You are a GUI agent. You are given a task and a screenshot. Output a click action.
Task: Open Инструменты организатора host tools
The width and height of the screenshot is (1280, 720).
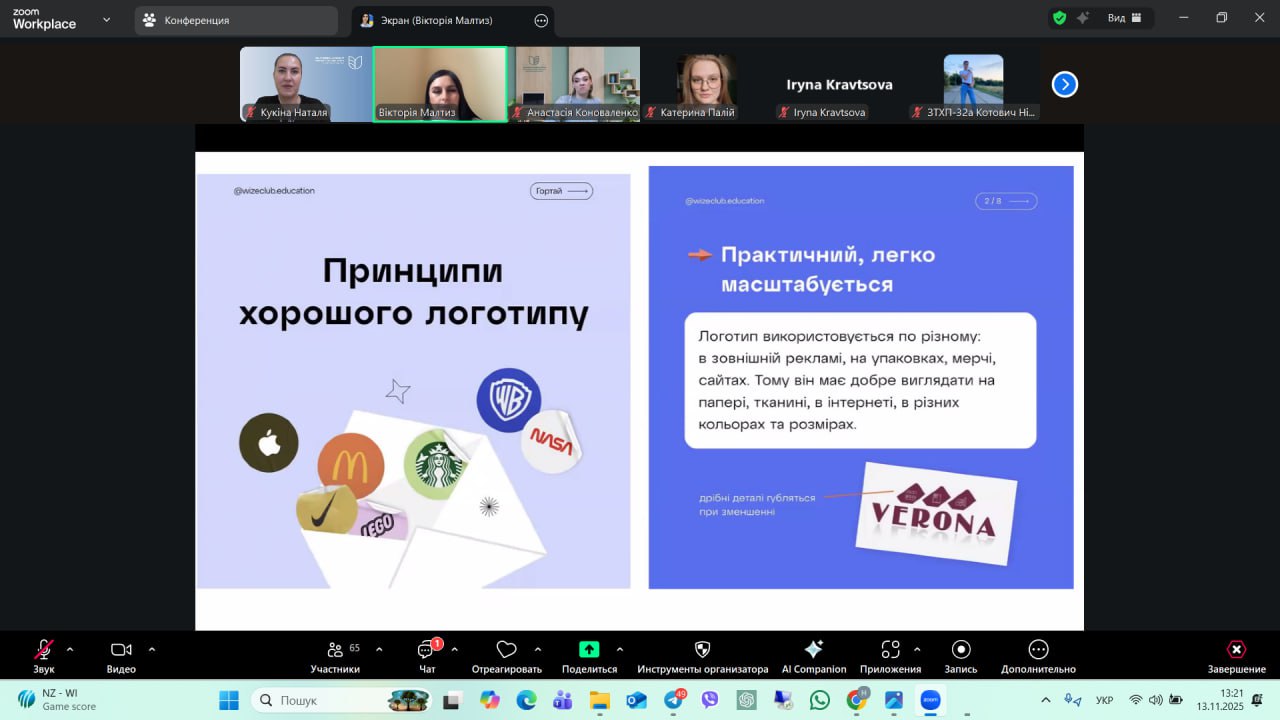(702, 650)
